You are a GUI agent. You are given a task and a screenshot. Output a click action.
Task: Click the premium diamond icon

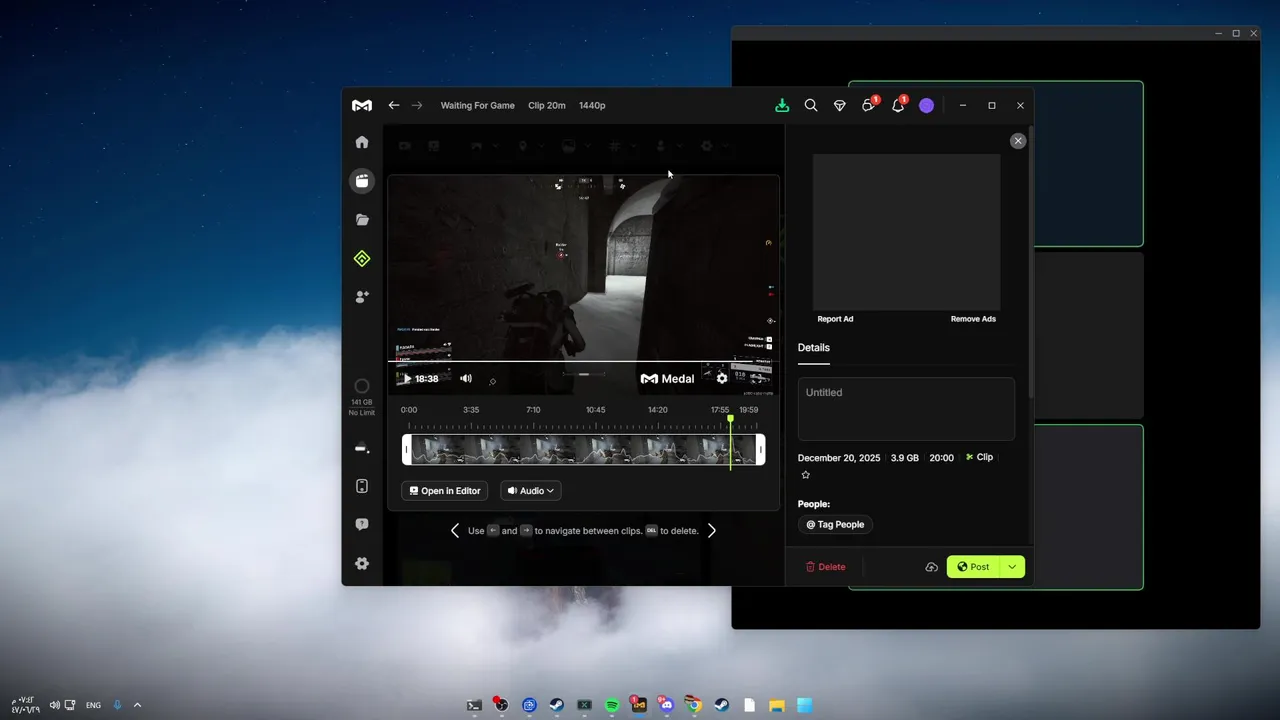pyautogui.click(x=840, y=105)
